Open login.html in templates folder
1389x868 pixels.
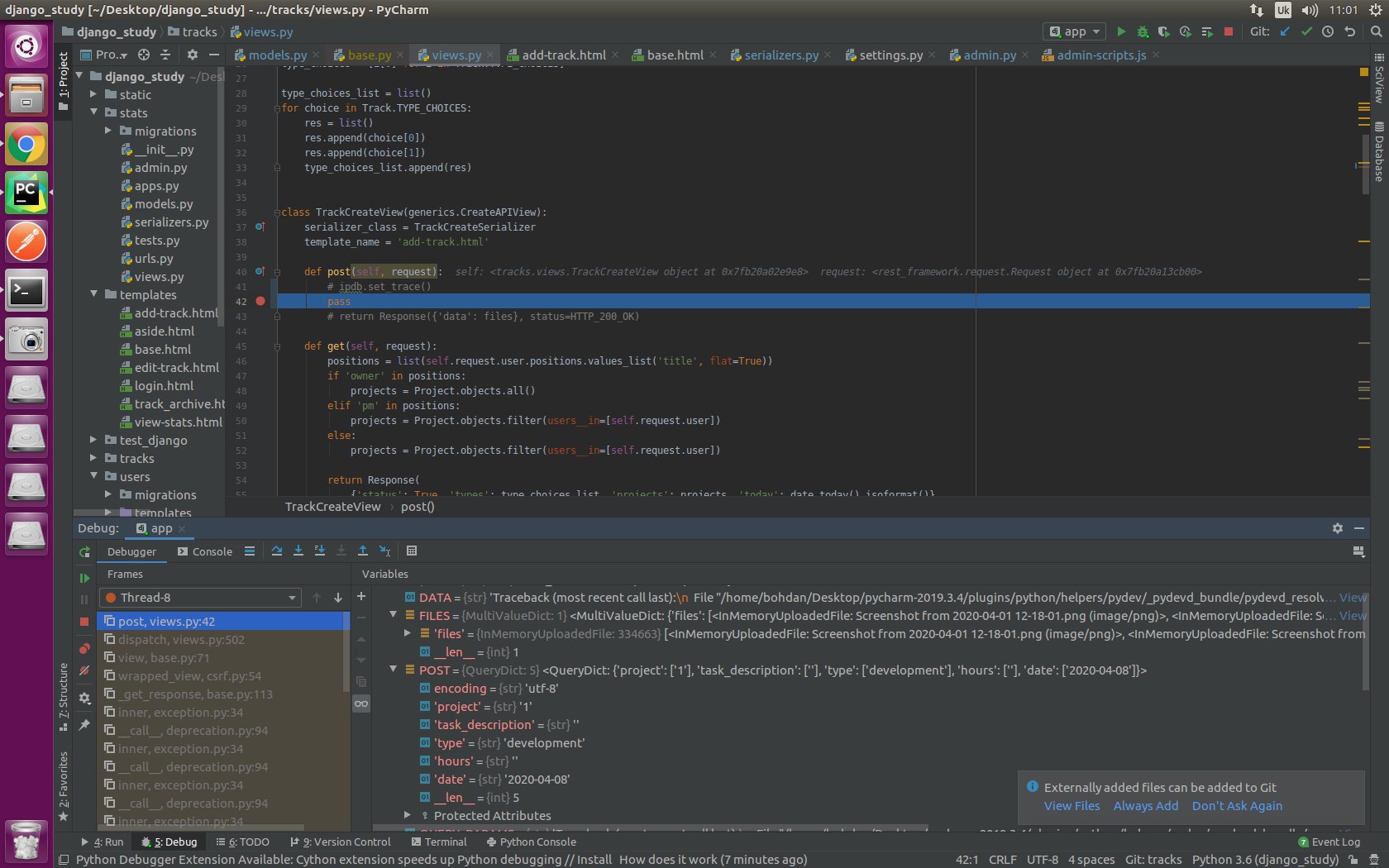[164, 385]
